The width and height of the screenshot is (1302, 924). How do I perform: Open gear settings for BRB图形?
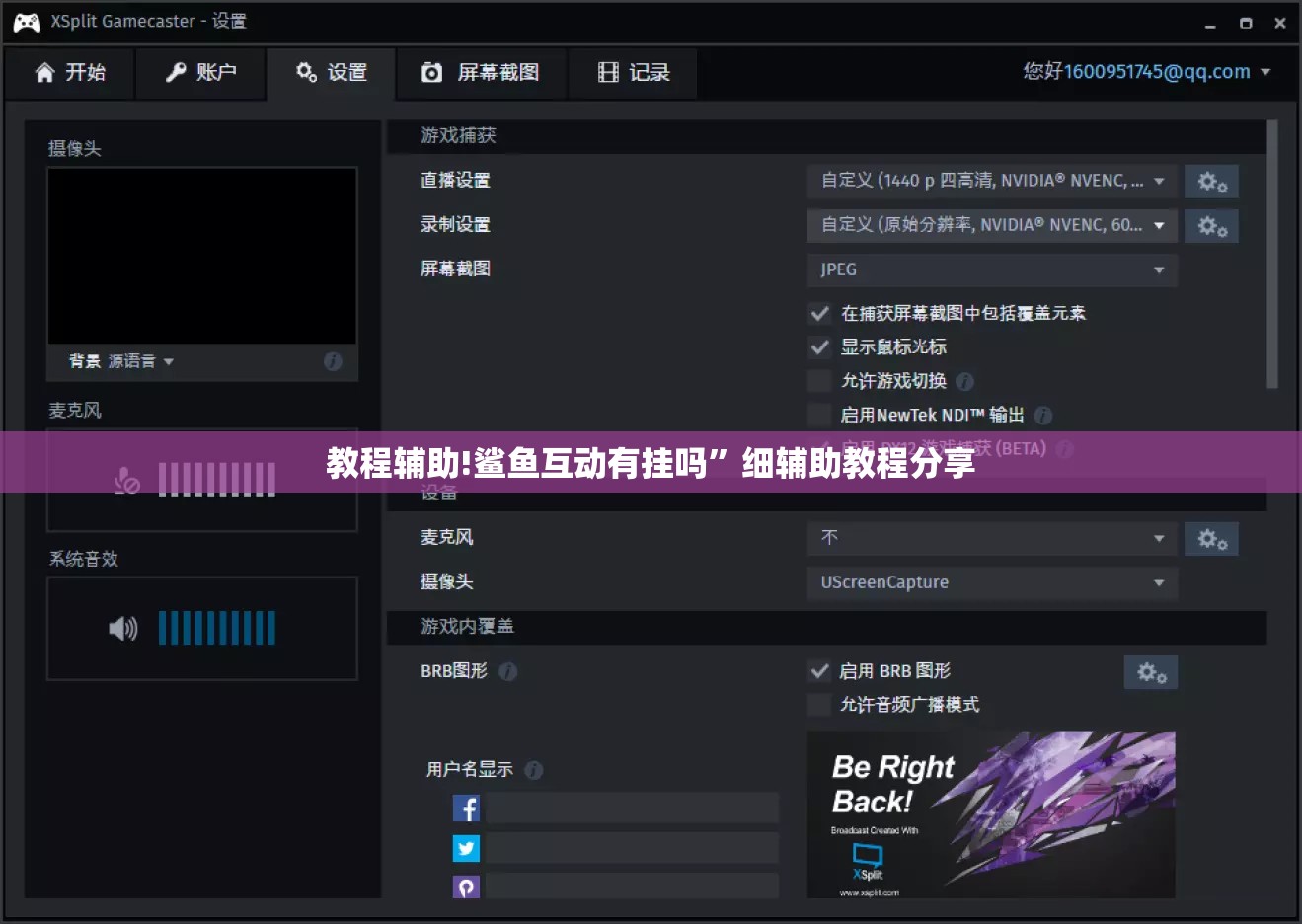(1151, 673)
